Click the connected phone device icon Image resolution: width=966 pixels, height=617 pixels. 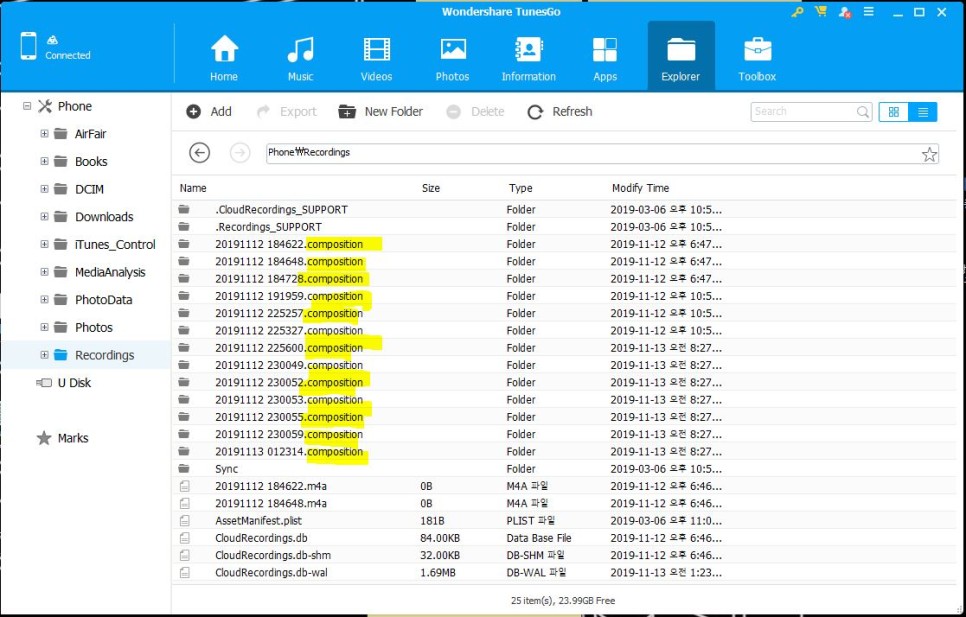point(28,46)
